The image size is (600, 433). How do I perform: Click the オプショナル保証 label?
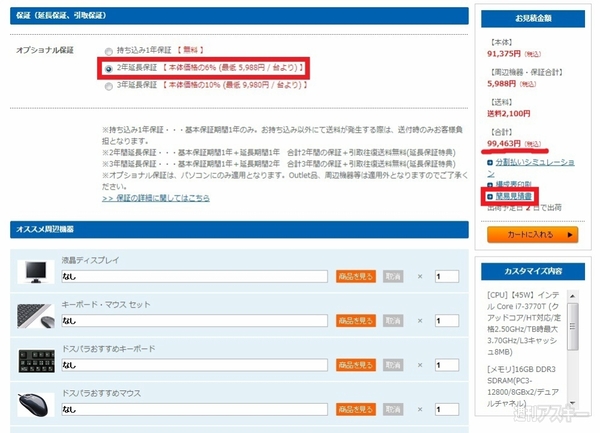pyautogui.click(x=45, y=50)
